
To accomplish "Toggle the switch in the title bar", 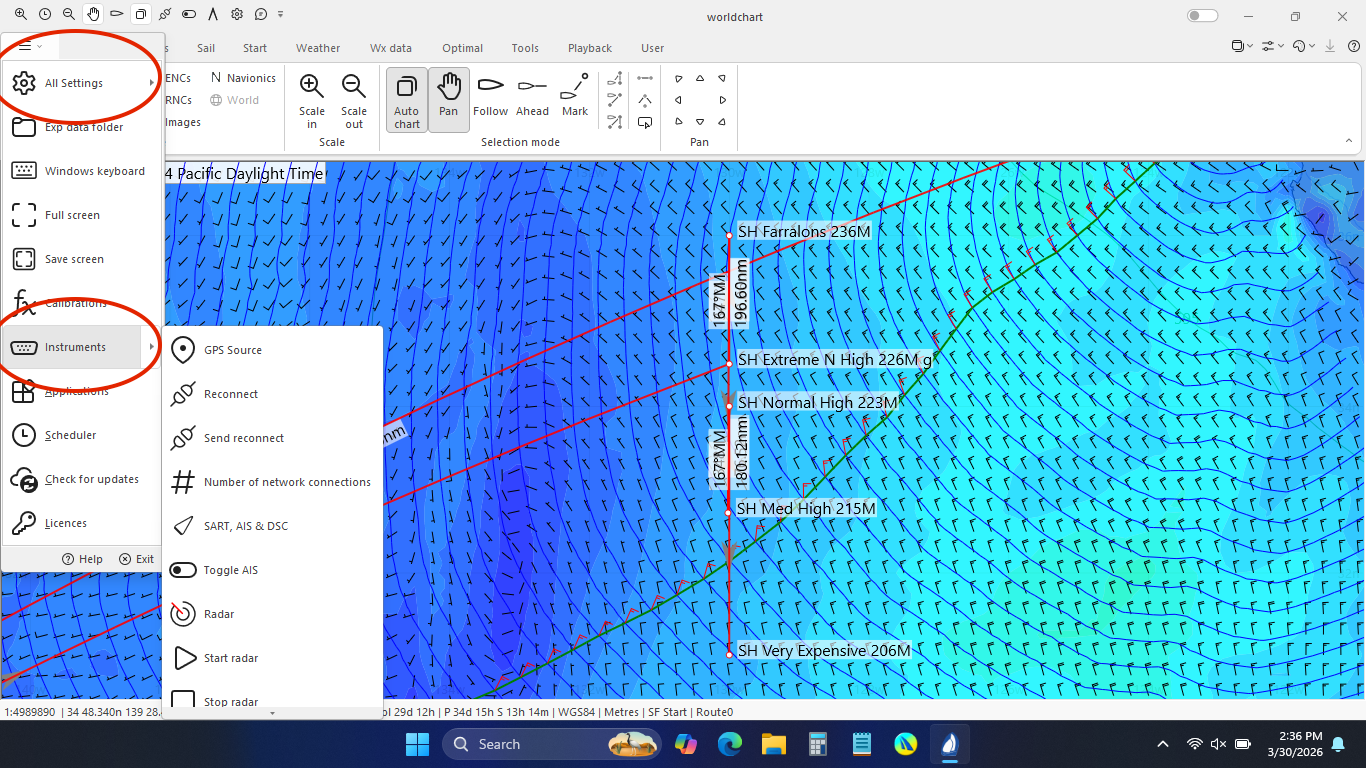I will [1202, 16].
